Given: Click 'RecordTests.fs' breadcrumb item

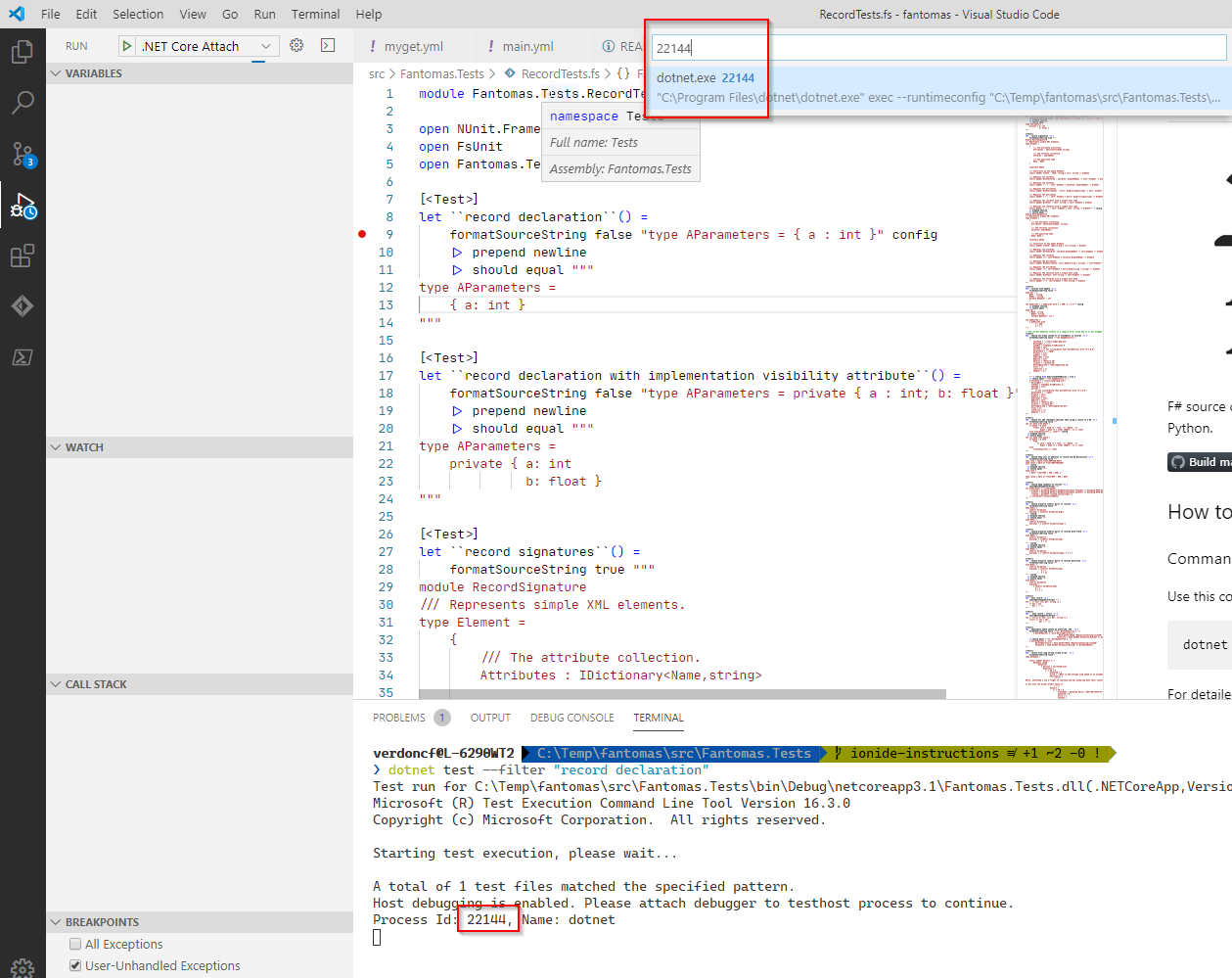Looking at the screenshot, I should [x=561, y=73].
